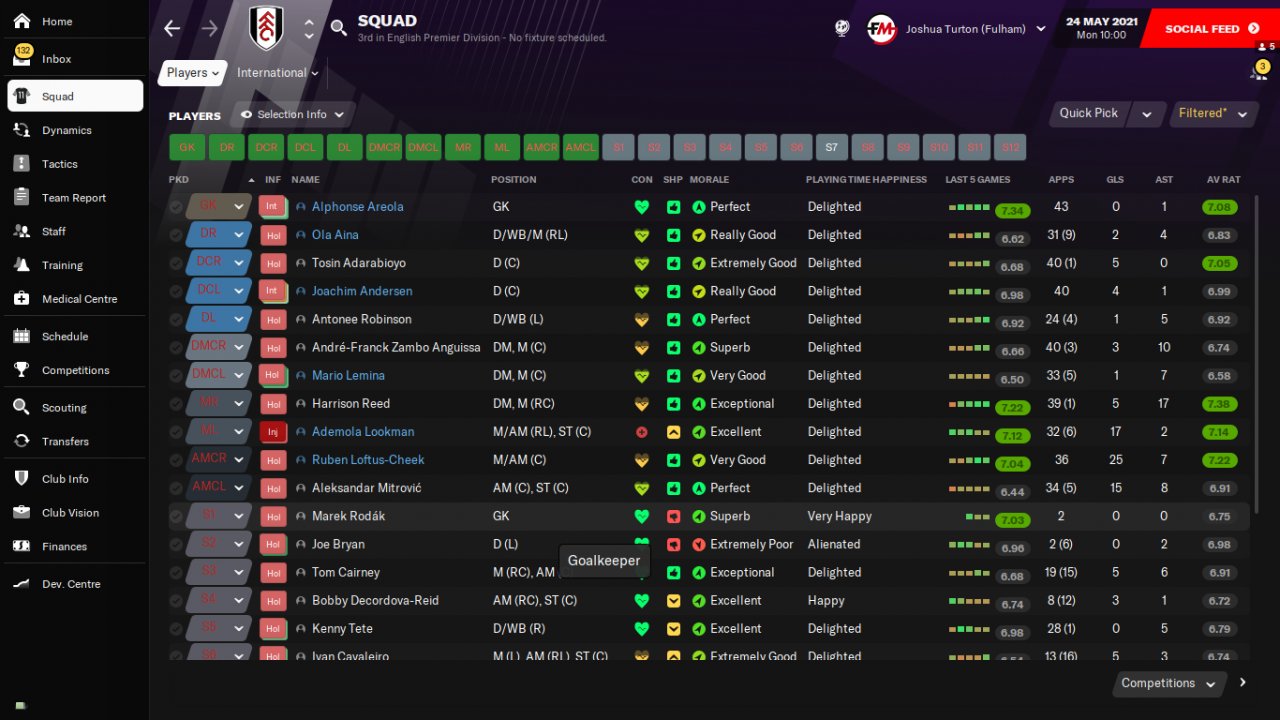Select Squad in the sidebar

click(75, 96)
